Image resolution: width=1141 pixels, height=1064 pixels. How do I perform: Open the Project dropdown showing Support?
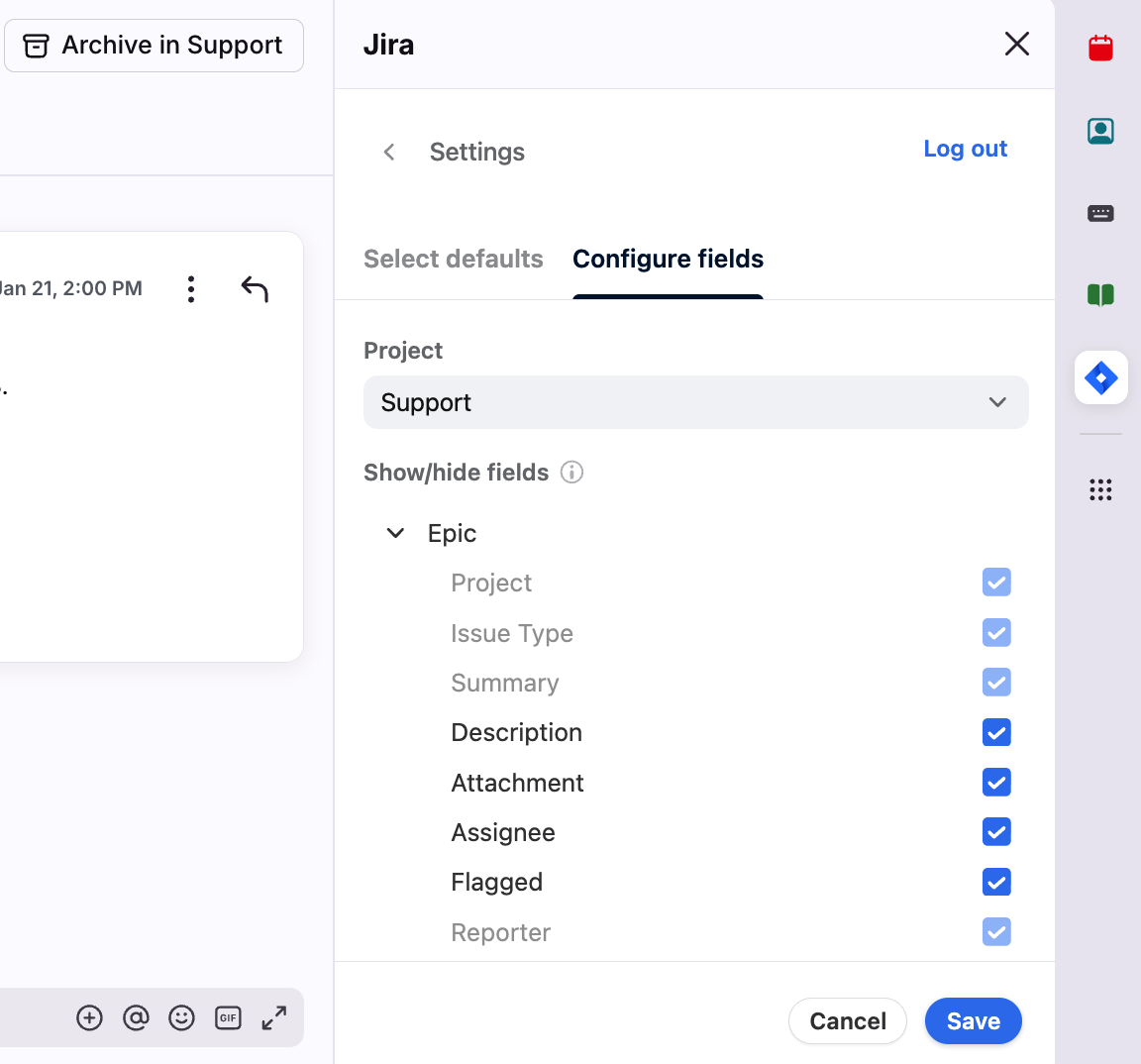[x=695, y=402]
